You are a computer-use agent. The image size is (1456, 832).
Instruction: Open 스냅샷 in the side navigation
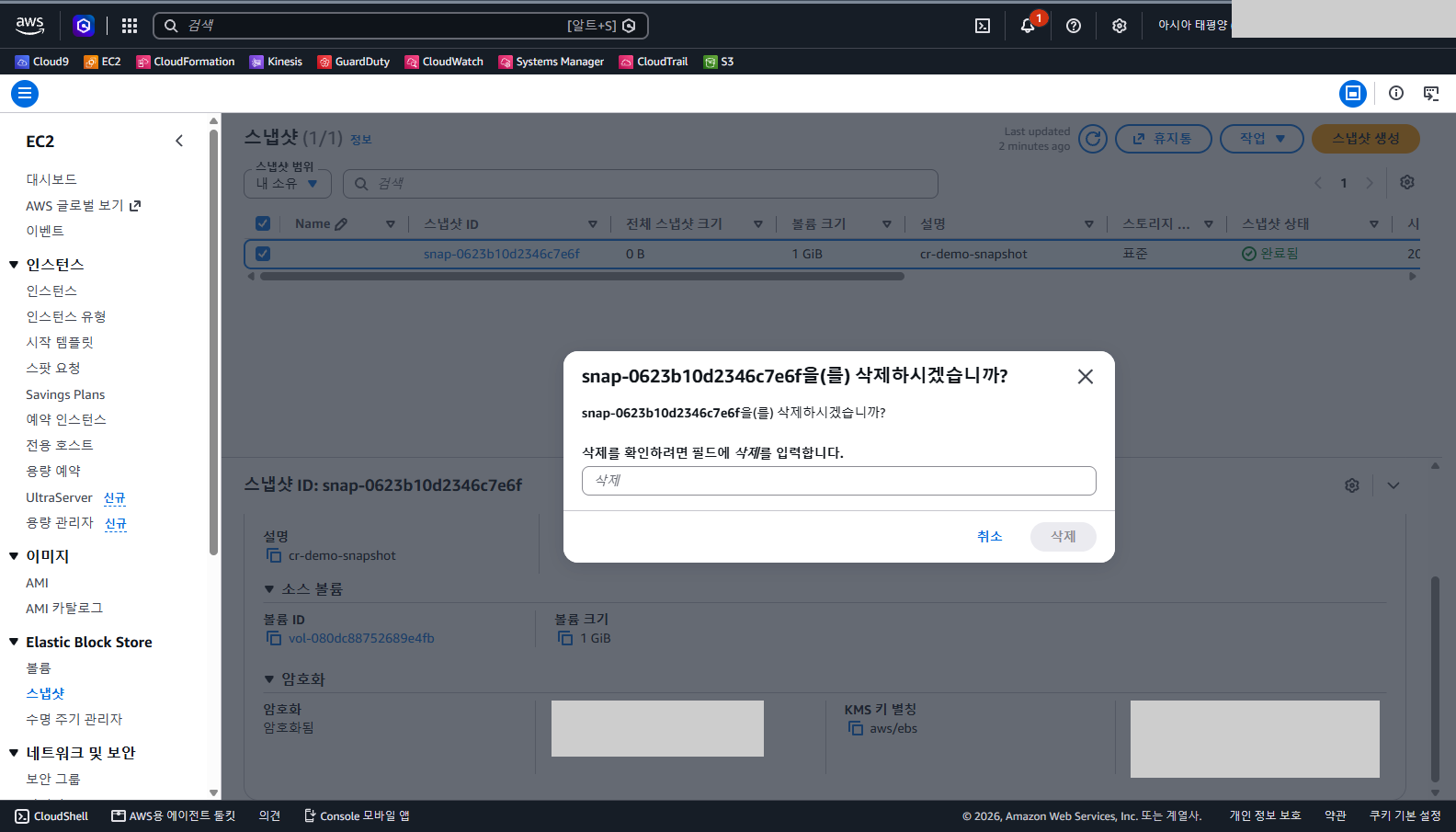coord(45,694)
